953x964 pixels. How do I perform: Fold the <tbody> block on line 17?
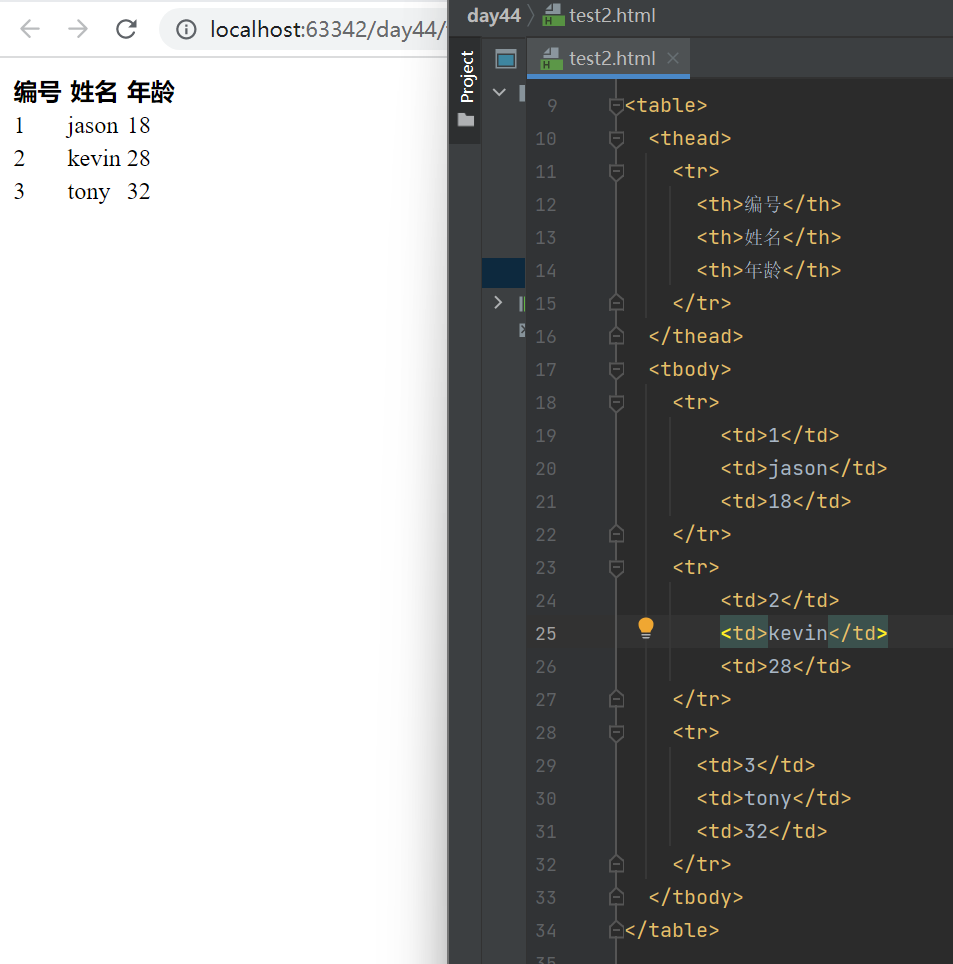click(x=616, y=369)
